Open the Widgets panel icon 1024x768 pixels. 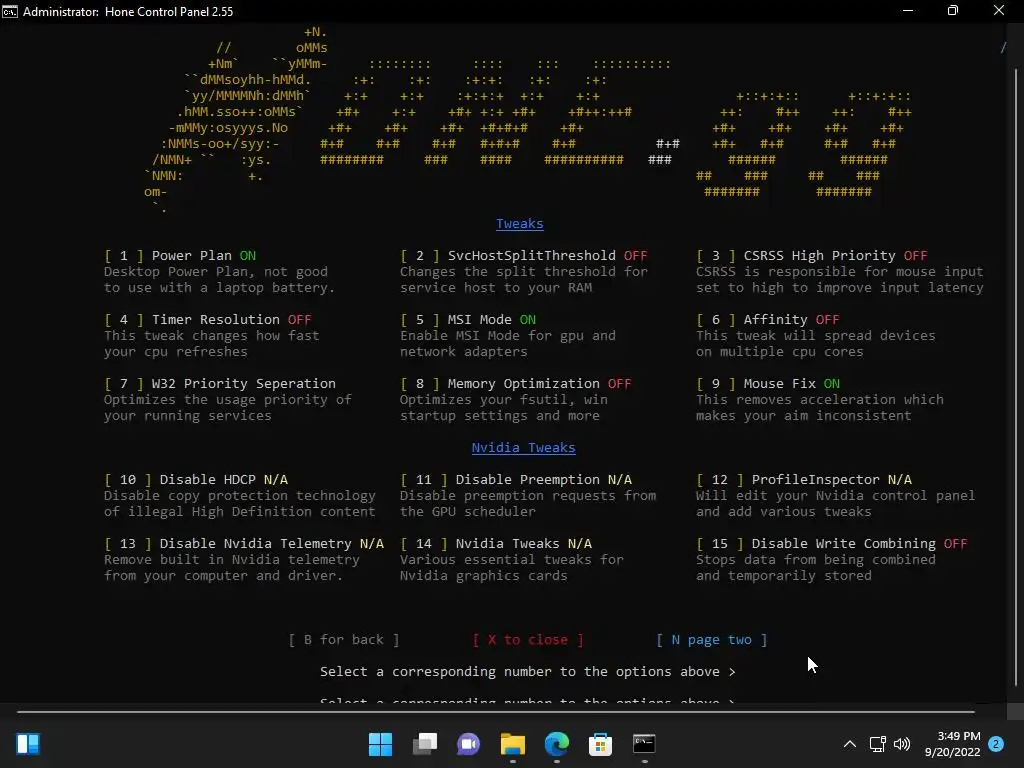click(28, 744)
